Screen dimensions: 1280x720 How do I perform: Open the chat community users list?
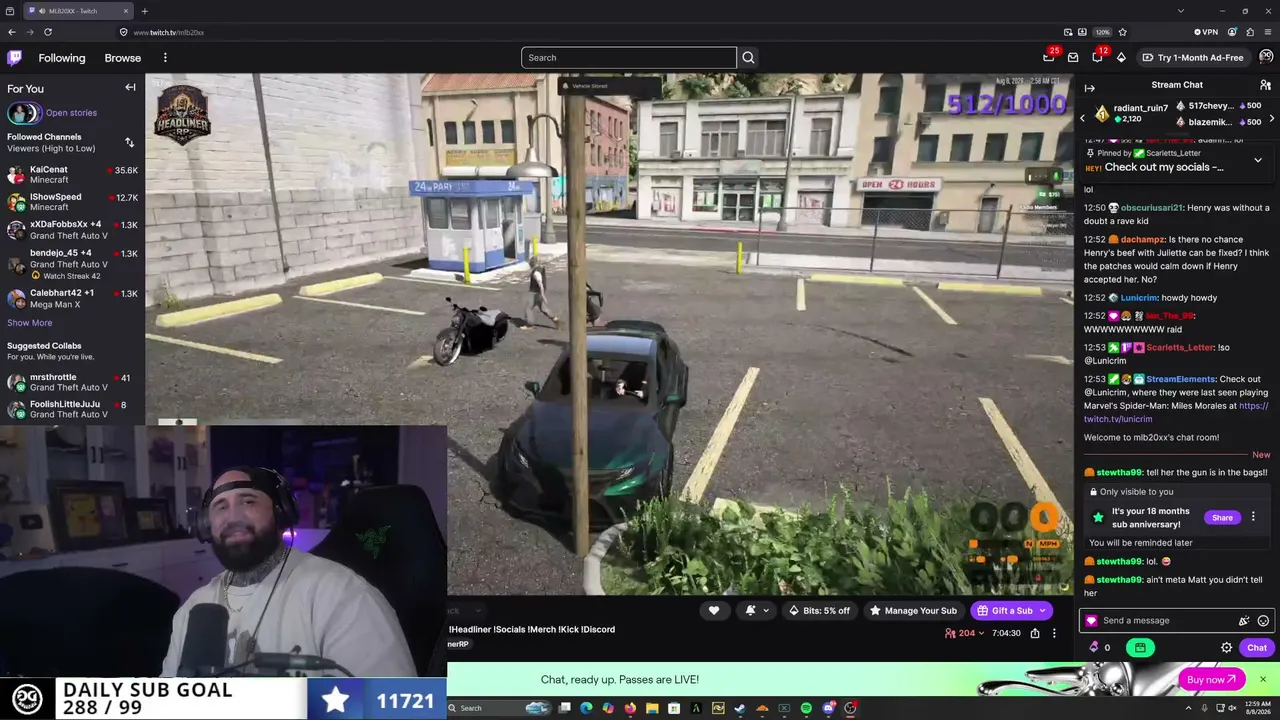click(x=1265, y=86)
